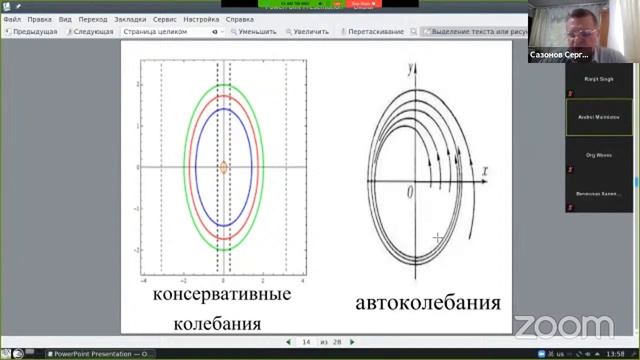The image size is (640, 360).
Task: Select PowerPoint Presentation taskbar entry
Action: (100, 354)
